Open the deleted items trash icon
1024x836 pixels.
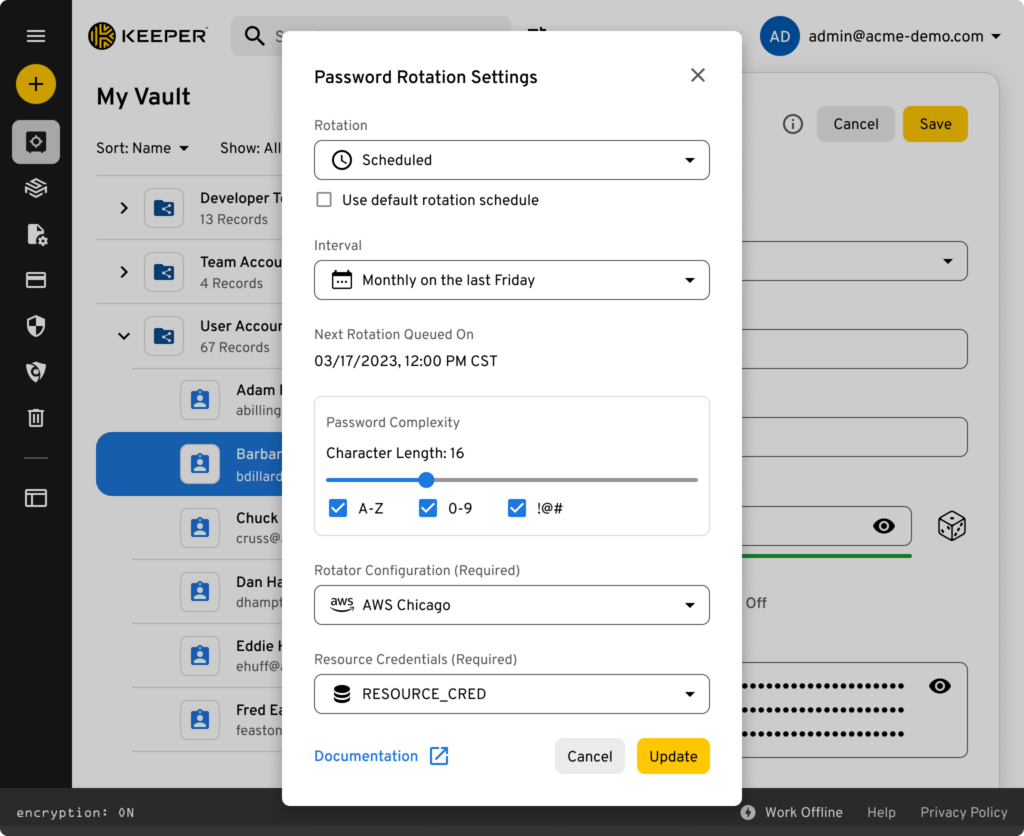tap(36, 418)
